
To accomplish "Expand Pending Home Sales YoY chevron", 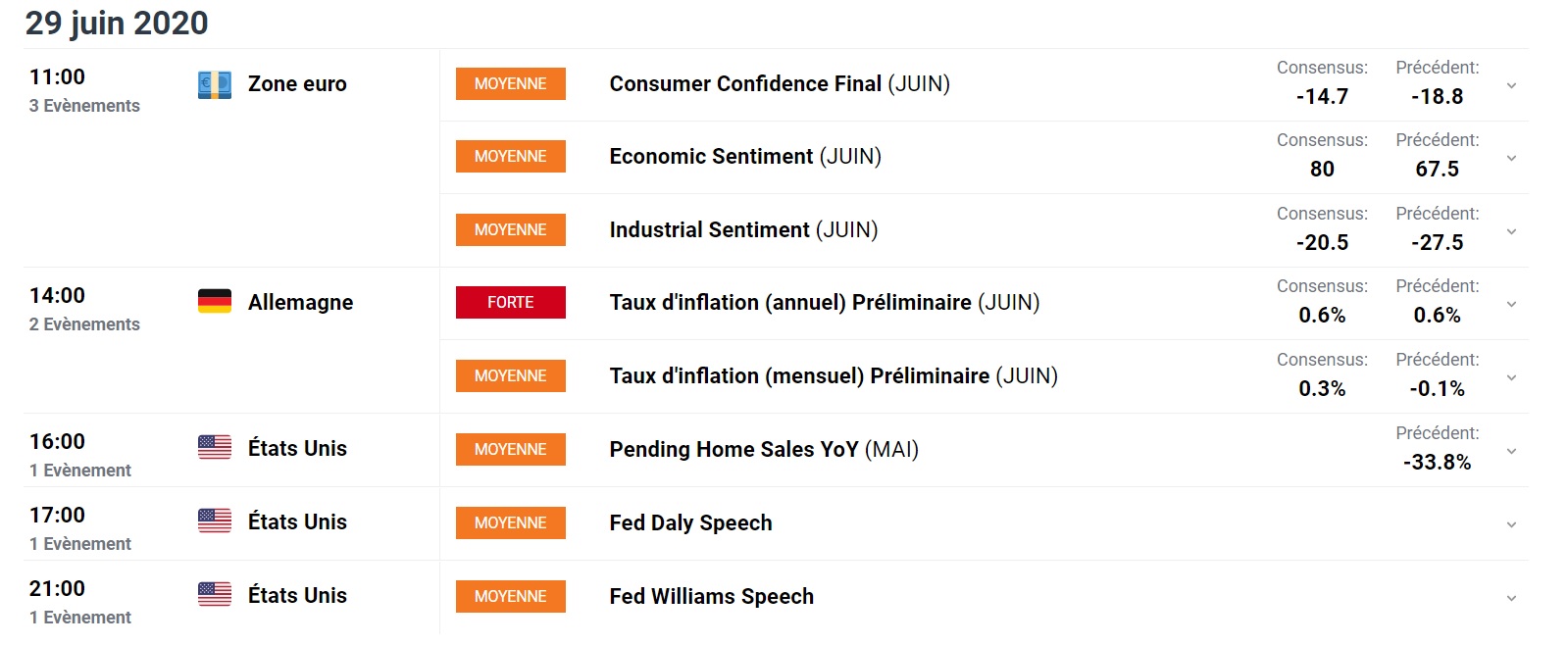I will tap(1511, 451).
